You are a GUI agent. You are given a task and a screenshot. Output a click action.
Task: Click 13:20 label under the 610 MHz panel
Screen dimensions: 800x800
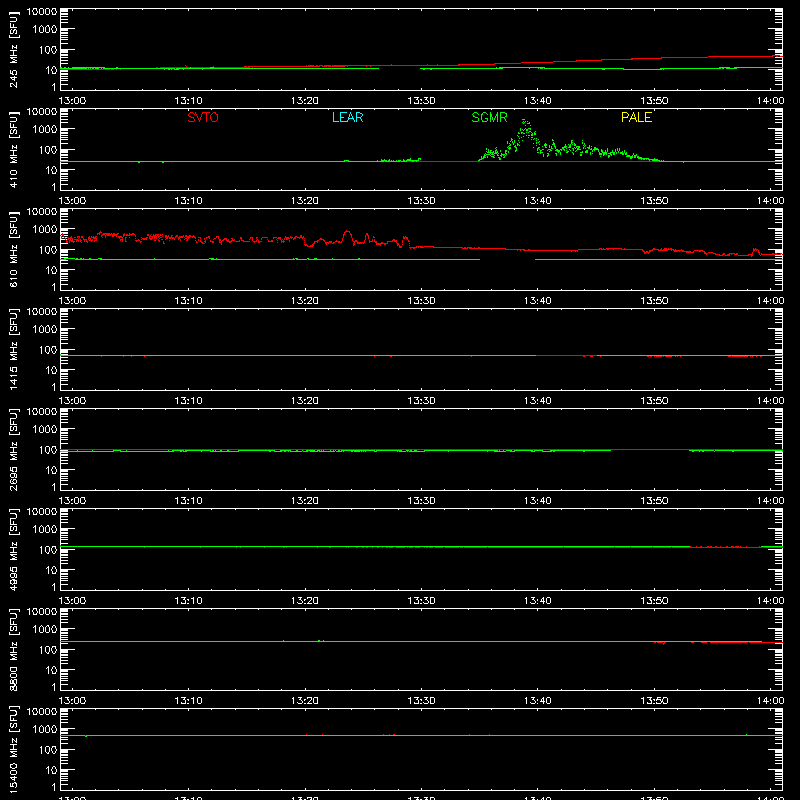pyautogui.click(x=305, y=301)
